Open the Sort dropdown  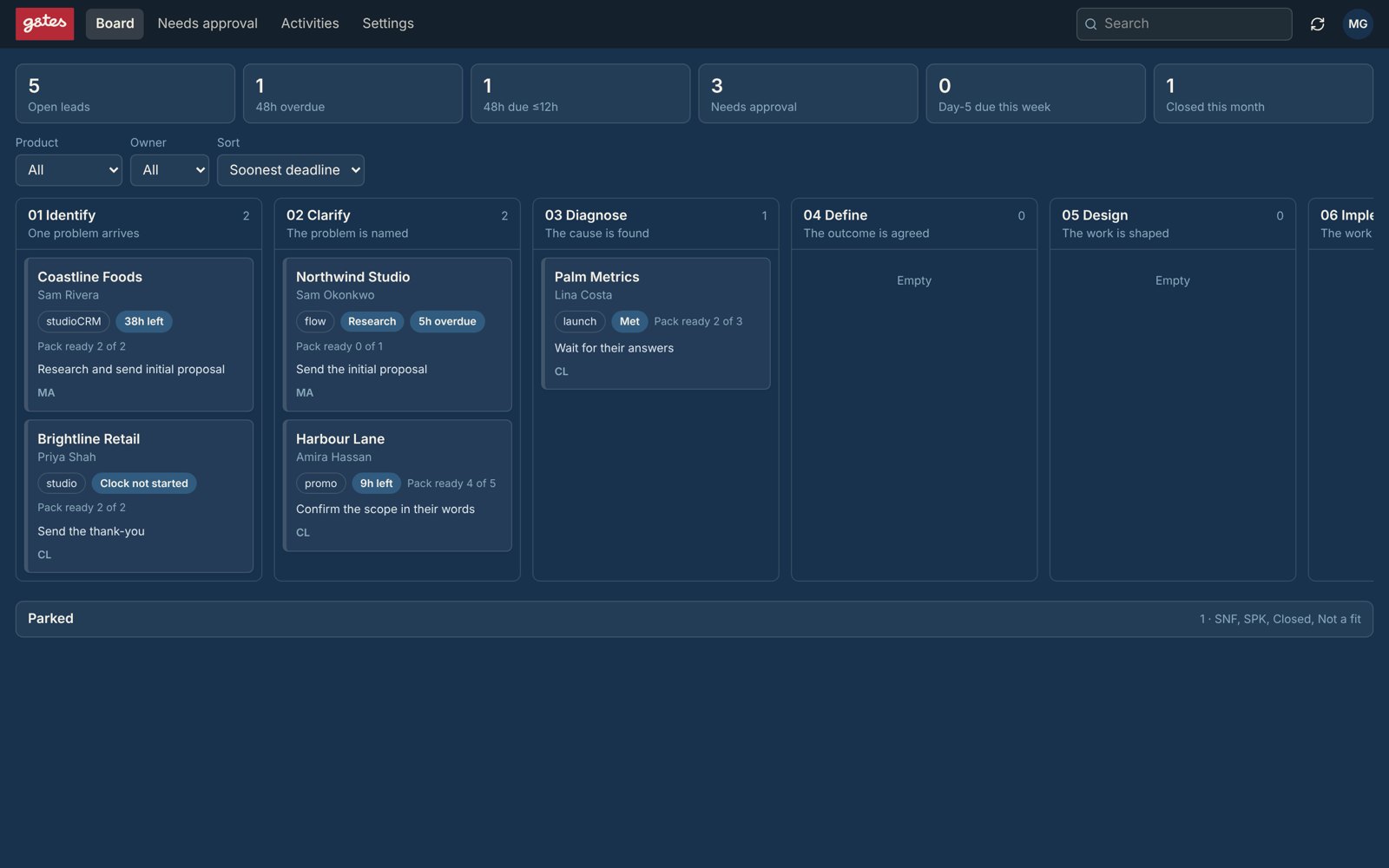[x=291, y=170]
